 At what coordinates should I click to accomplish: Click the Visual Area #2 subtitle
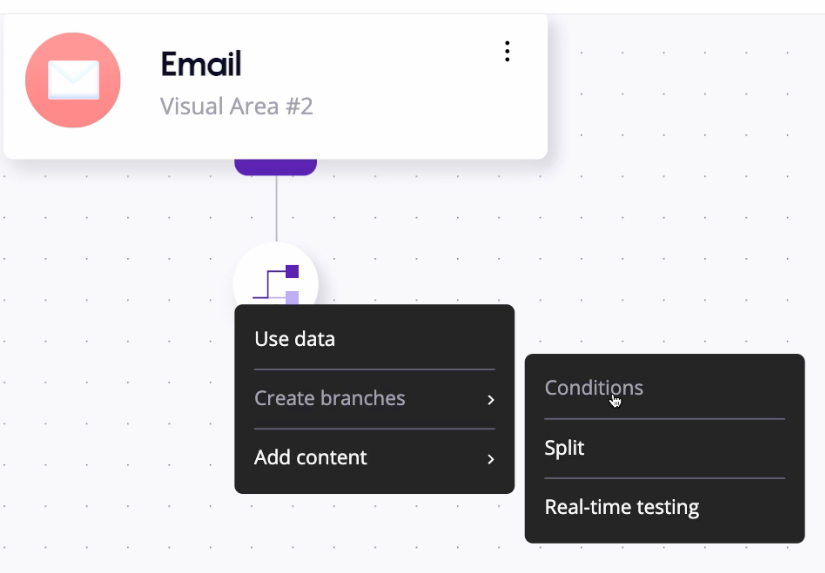pyautogui.click(x=237, y=106)
